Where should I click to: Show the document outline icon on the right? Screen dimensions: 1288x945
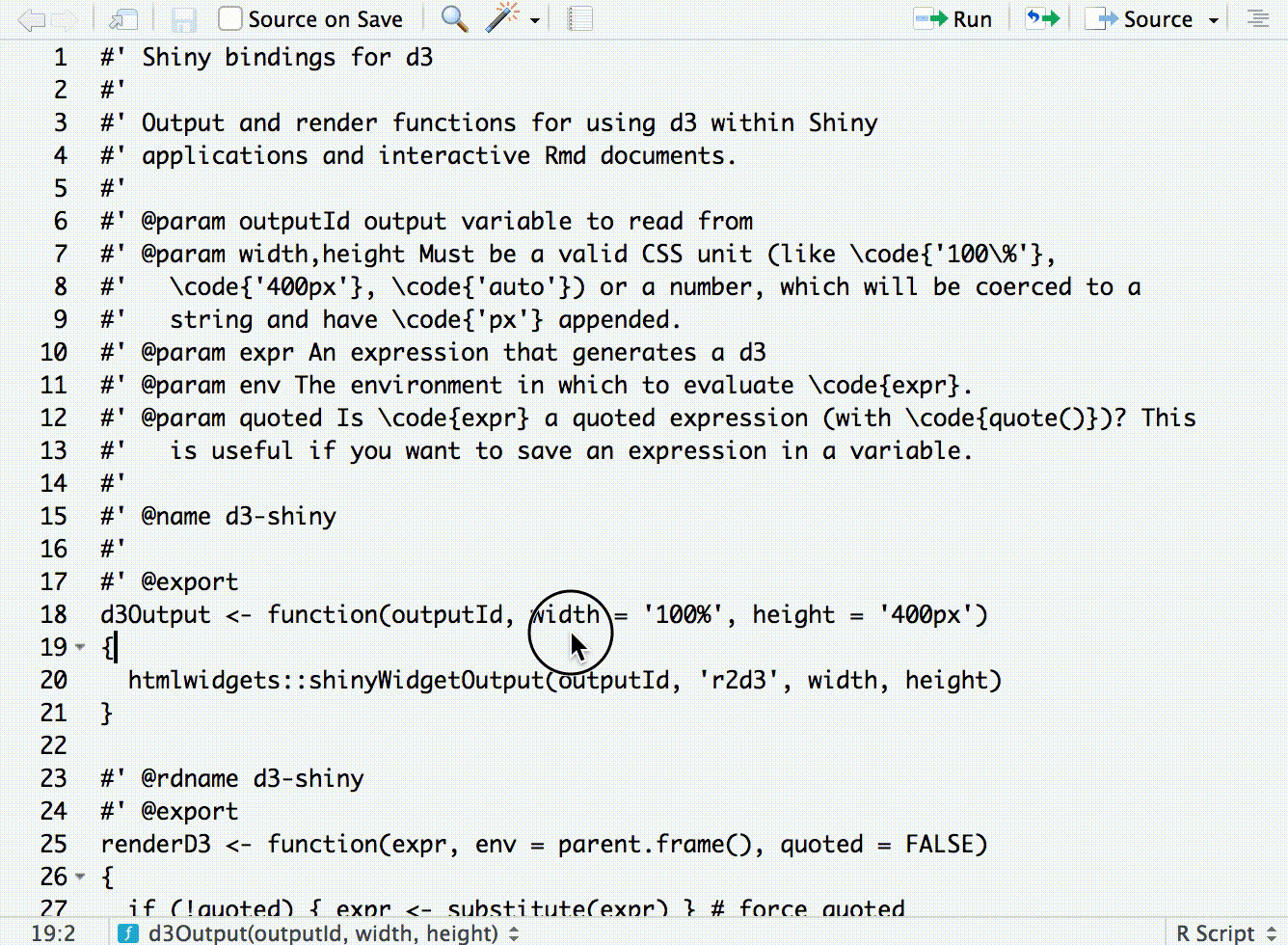(x=1260, y=18)
